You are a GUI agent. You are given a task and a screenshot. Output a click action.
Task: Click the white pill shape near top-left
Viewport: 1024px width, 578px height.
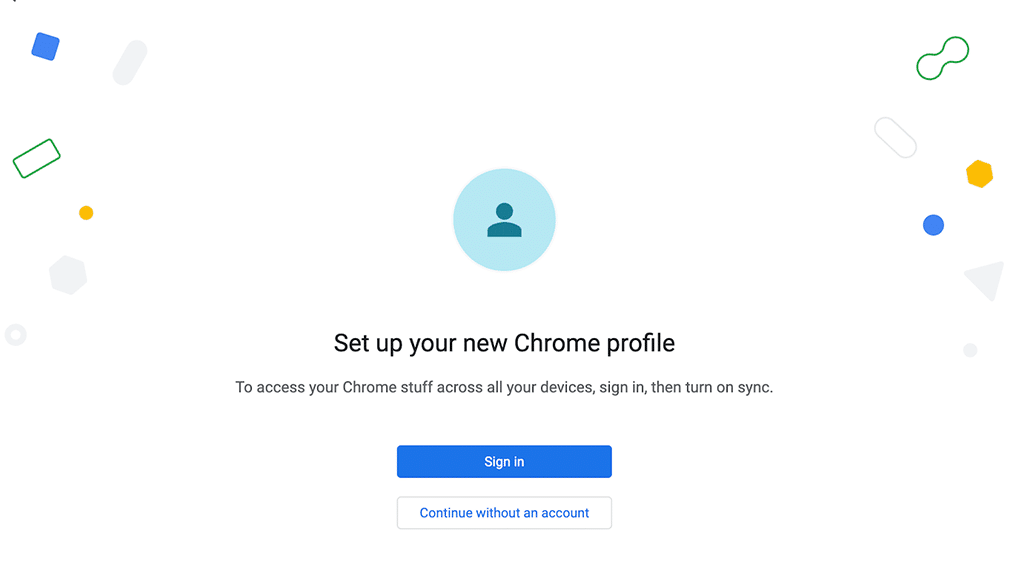[128, 62]
